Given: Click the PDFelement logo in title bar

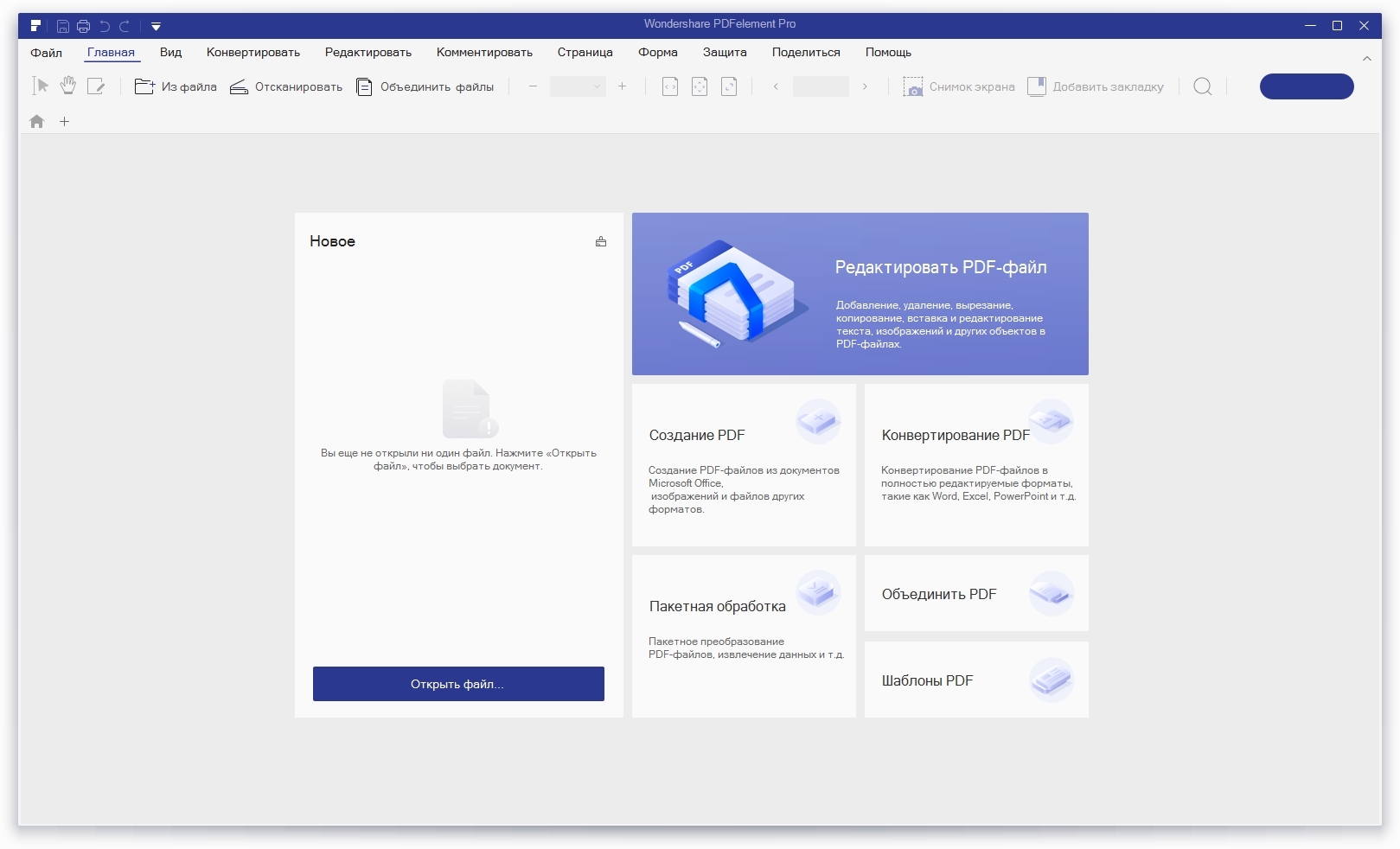Looking at the screenshot, I should click(x=35, y=26).
